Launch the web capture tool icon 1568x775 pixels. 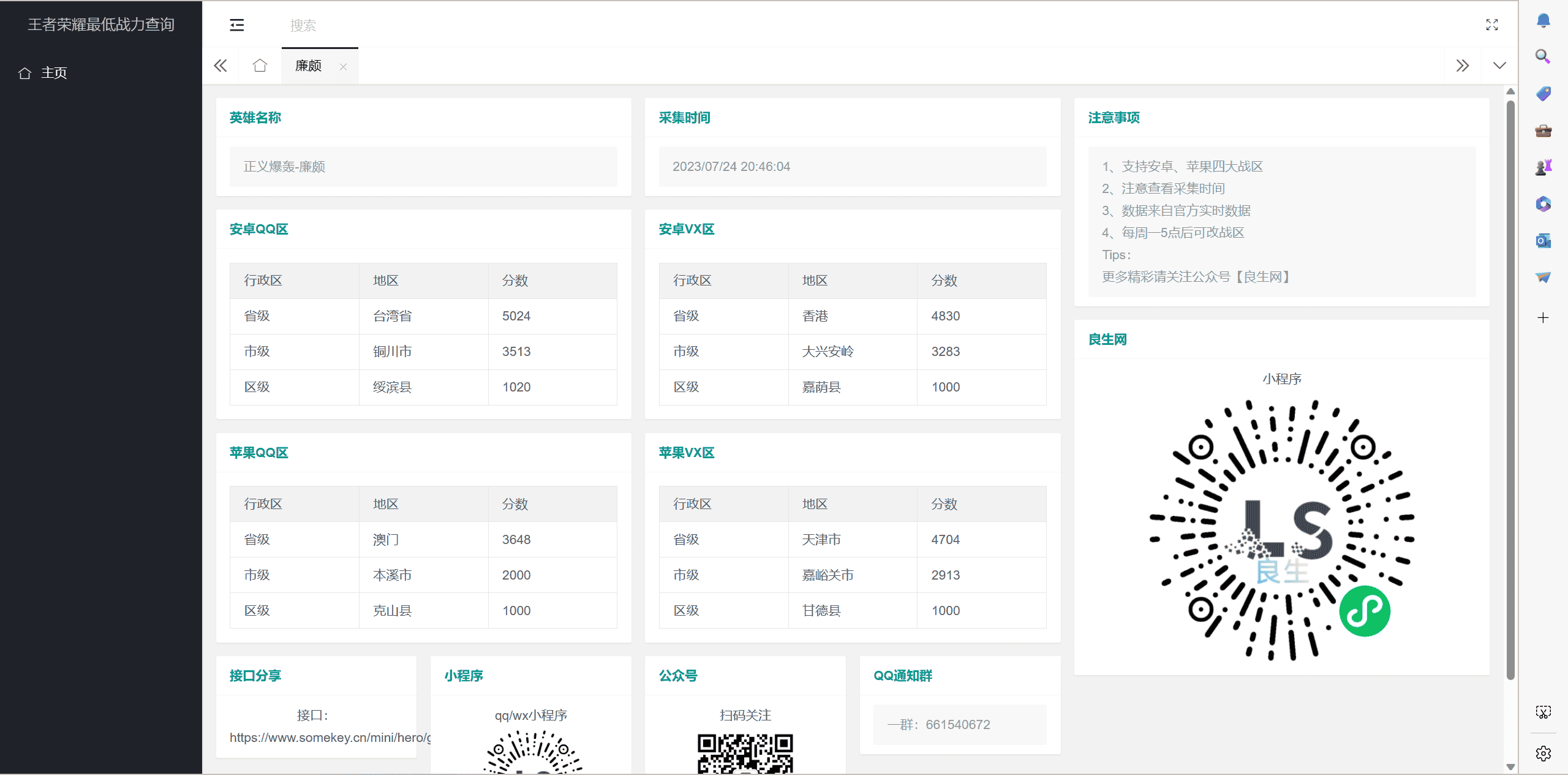click(x=1543, y=711)
